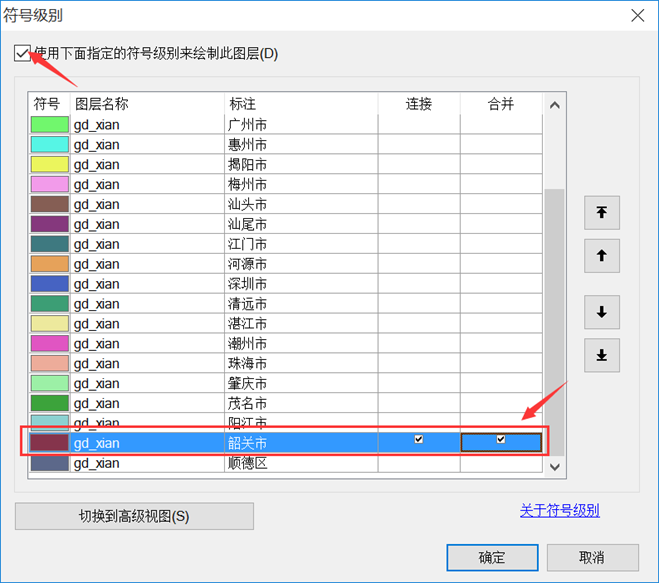The height and width of the screenshot is (583, 659).
Task: Select the 潮州市 label cell
Action: pos(301,343)
